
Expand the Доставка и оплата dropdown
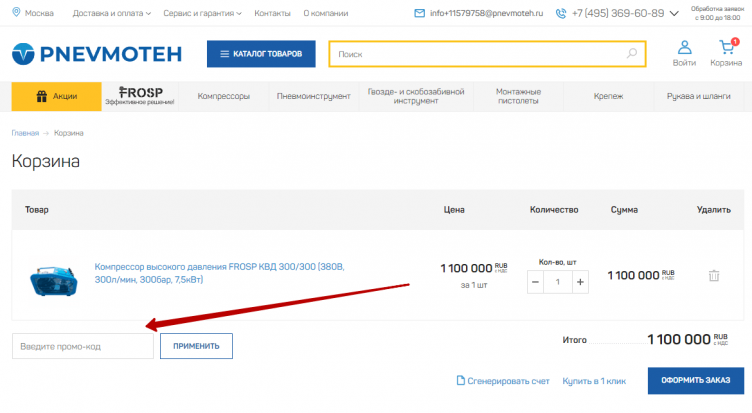click(x=112, y=13)
